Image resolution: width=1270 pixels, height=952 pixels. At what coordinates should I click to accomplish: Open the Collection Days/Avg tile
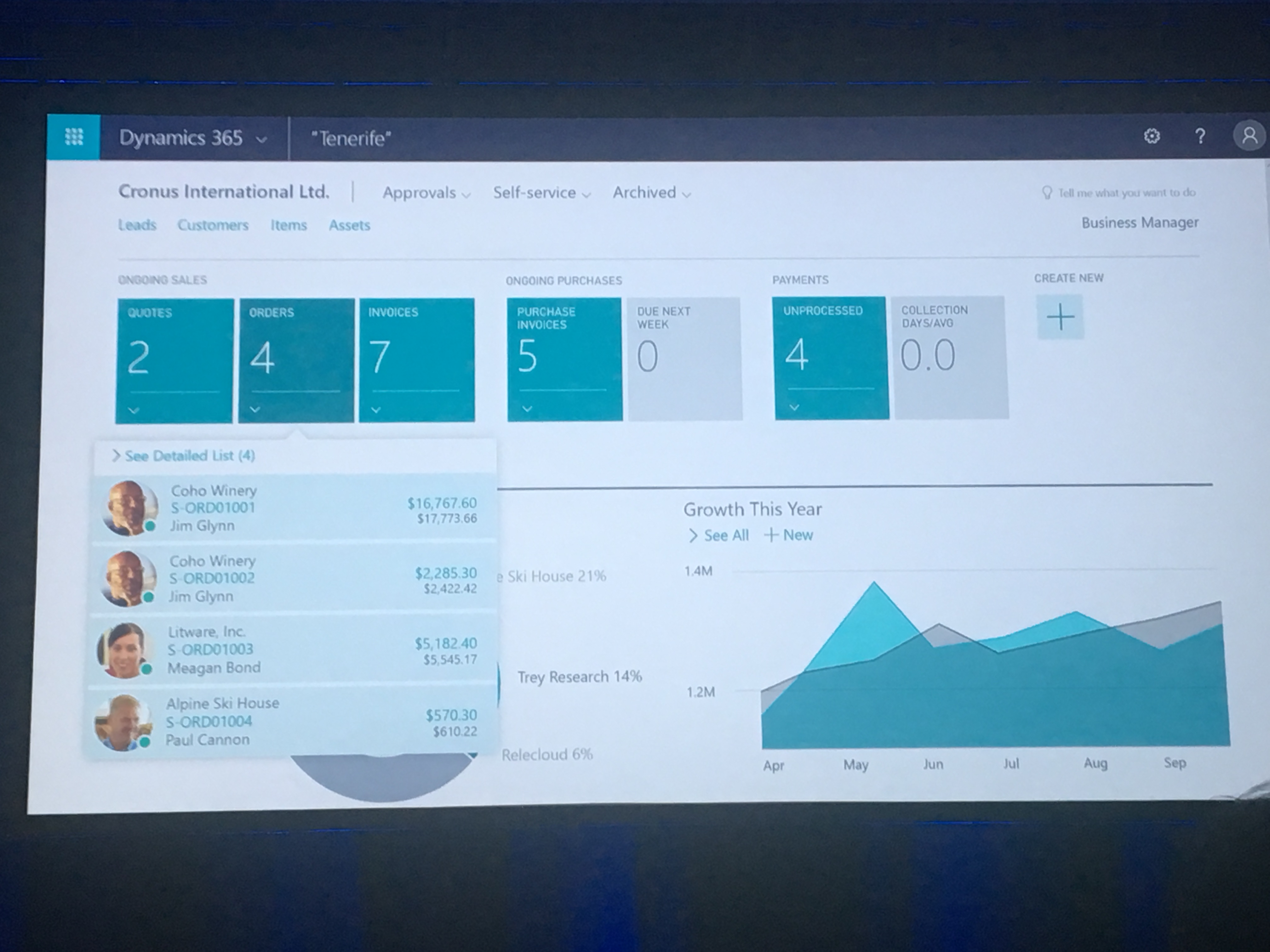[x=950, y=358]
